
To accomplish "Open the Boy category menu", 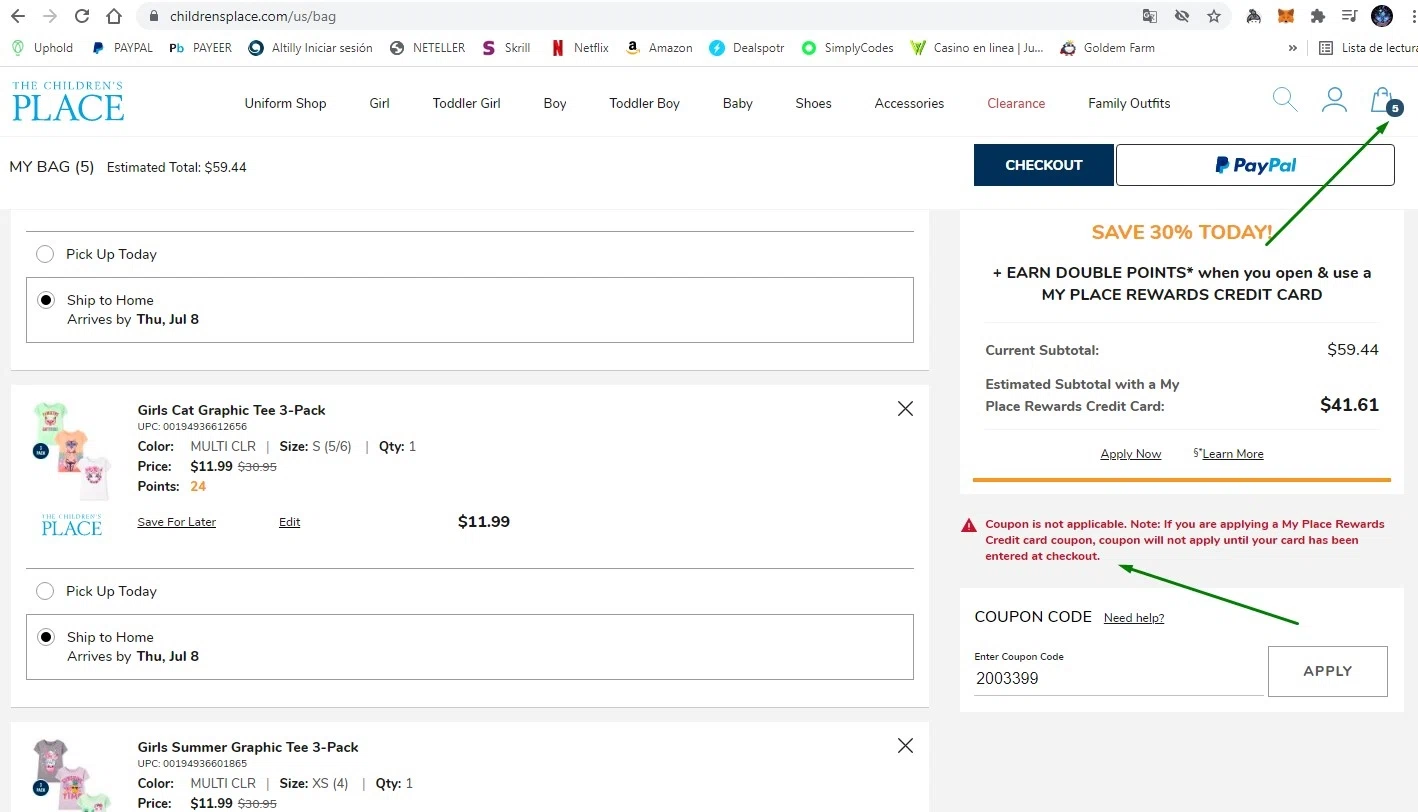I will [x=555, y=103].
